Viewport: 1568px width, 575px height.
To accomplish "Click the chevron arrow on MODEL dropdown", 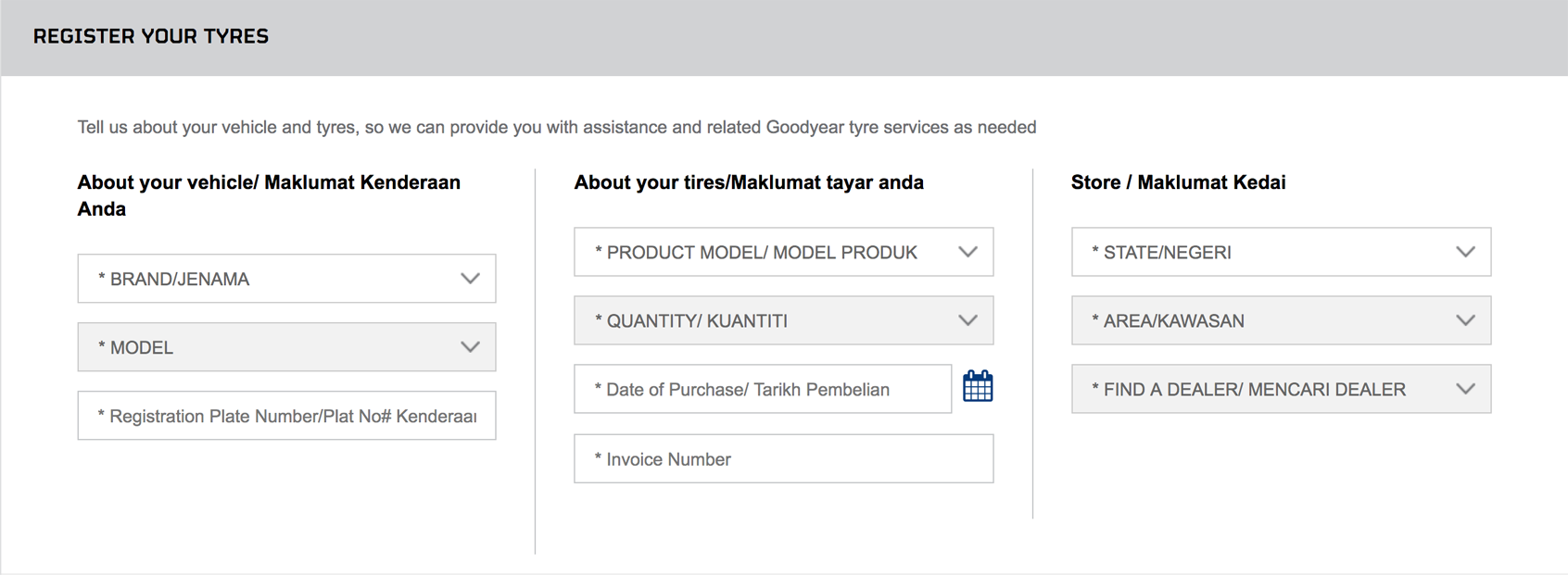I will coord(470,347).
